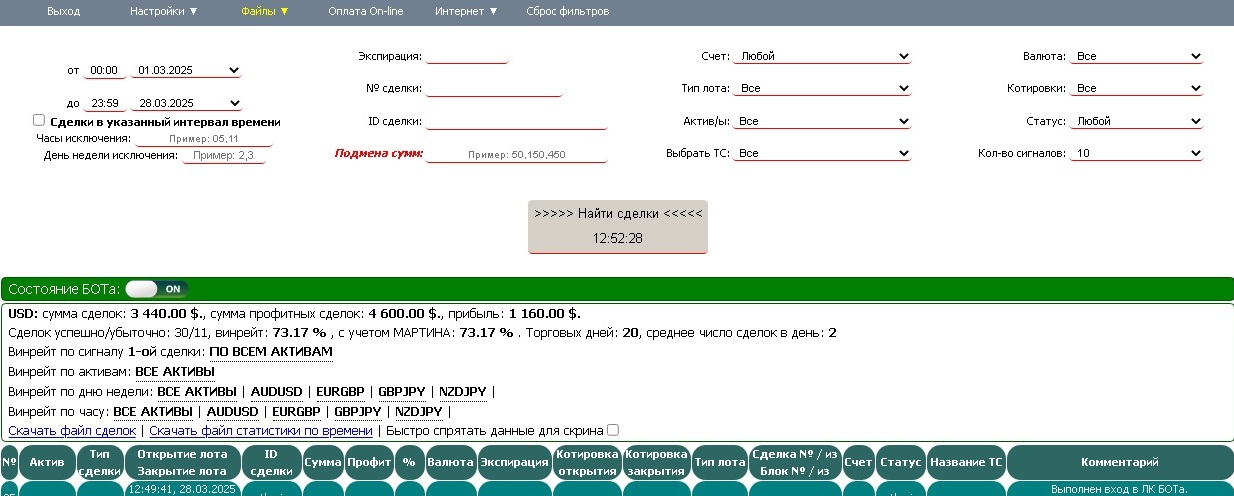Open the Кол-во сигналов dropdown
The height and width of the screenshot is (496, 1234).
pyautogui.click(x=1136, y=153)
